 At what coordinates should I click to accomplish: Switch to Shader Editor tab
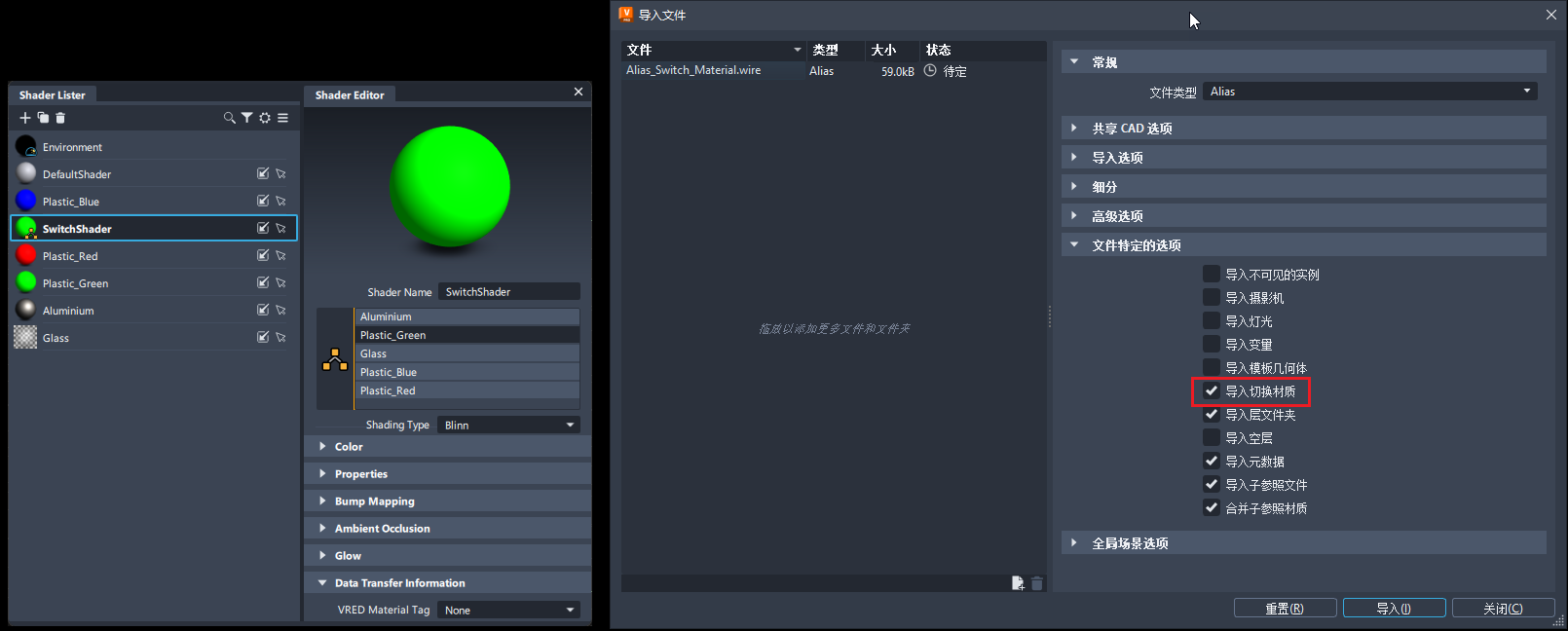pos(350,94)
